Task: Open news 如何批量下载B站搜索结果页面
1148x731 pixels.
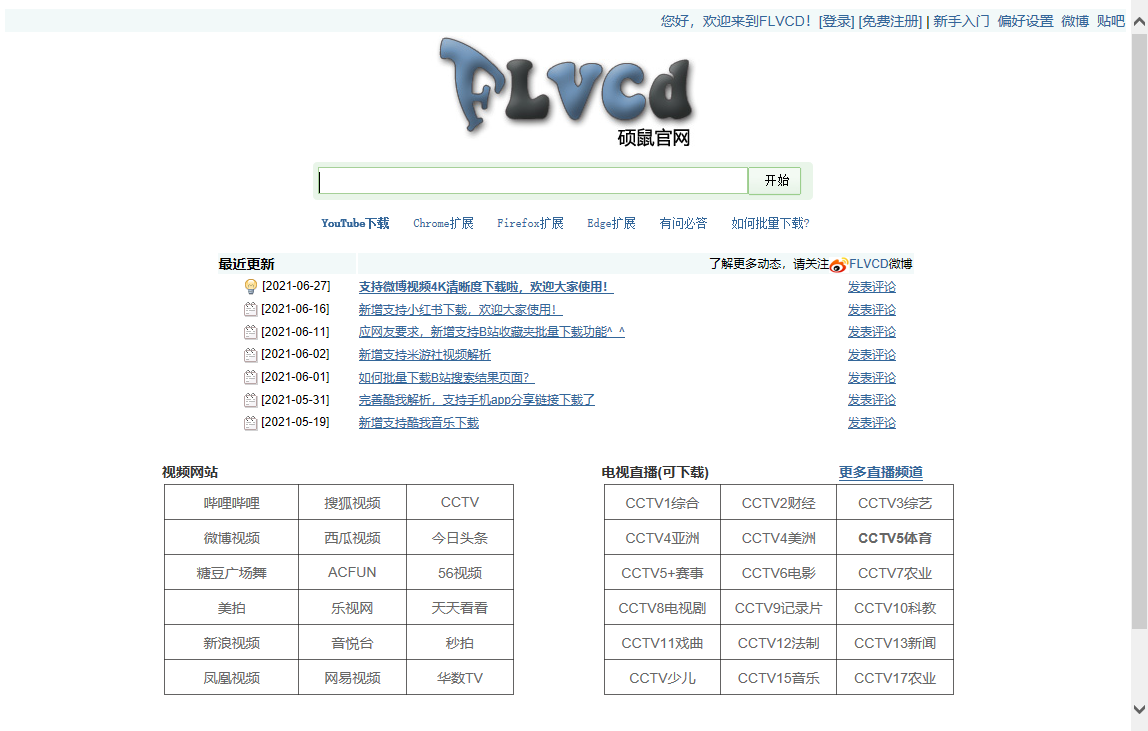Action: coord(447,378)
